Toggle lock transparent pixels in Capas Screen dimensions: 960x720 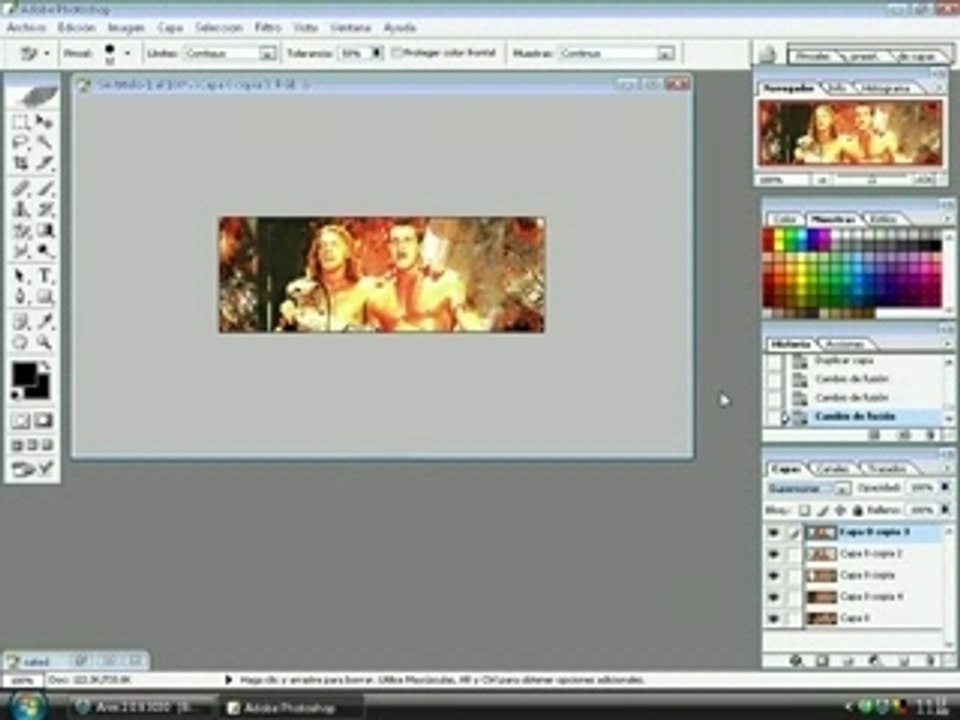click(804, 510)
